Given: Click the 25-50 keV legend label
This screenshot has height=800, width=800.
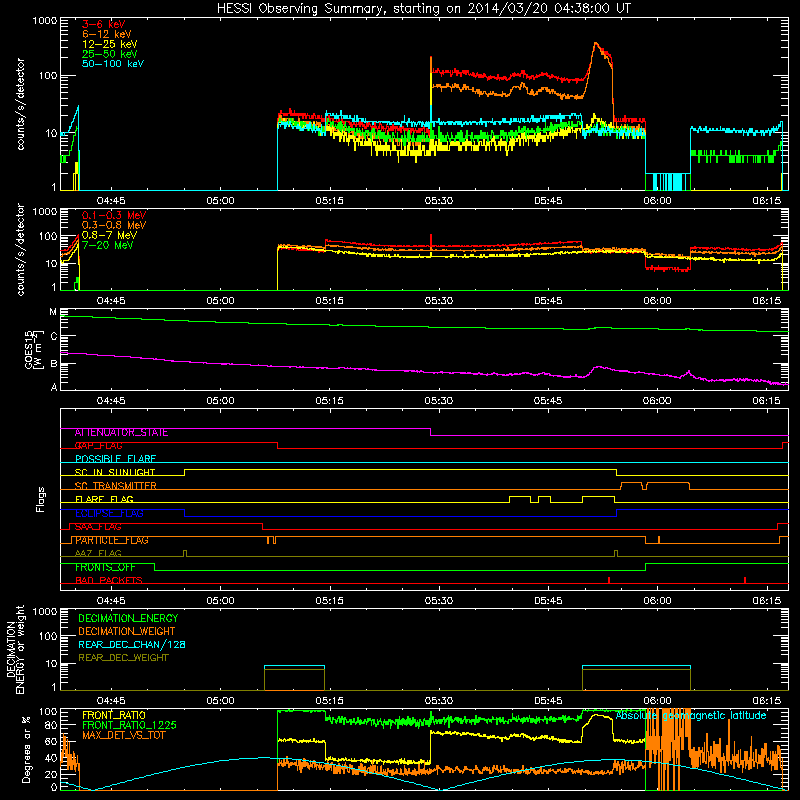Looking at the screenshot, I should pyautogui.click(x=109, y=54).
